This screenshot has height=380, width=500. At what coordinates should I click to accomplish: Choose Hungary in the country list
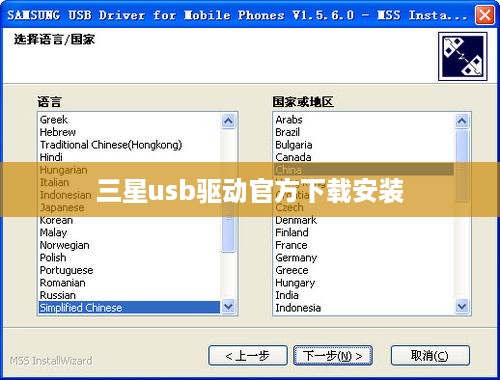(x=364, y=283)
